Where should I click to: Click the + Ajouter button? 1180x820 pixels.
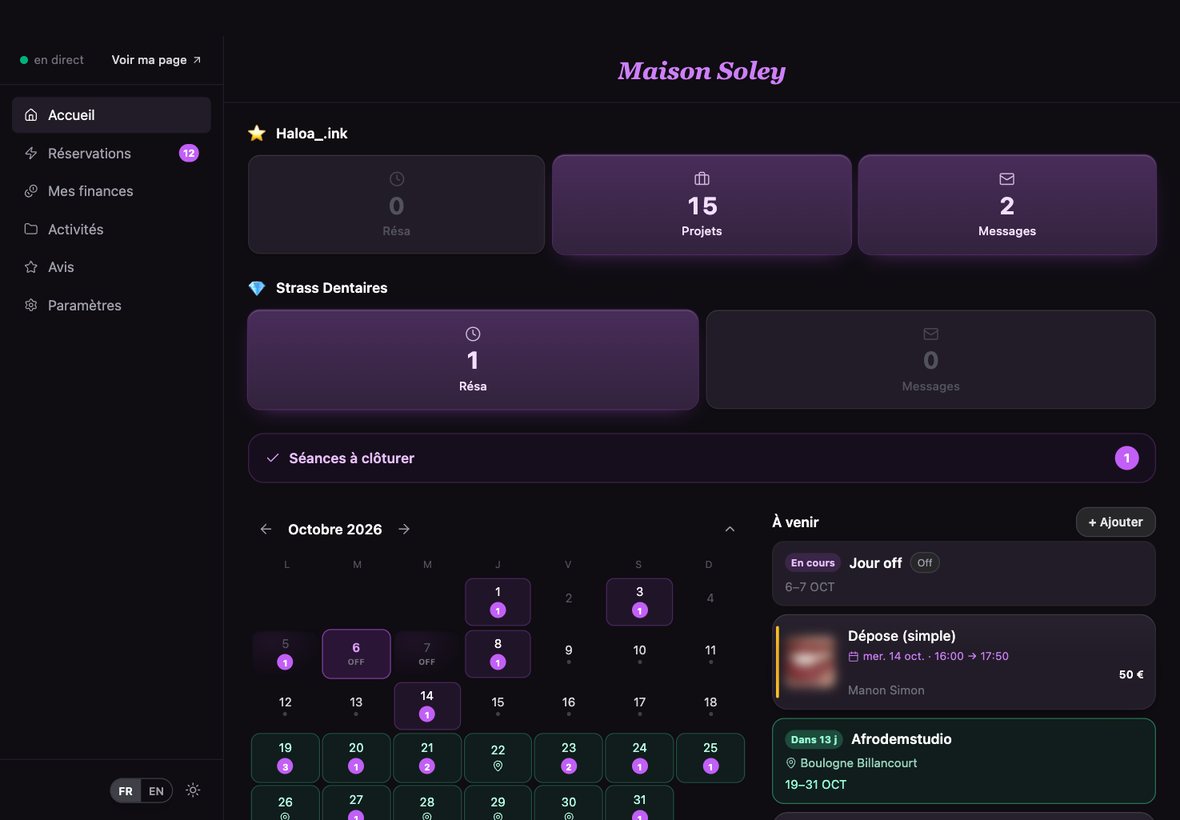(1116, 522)
